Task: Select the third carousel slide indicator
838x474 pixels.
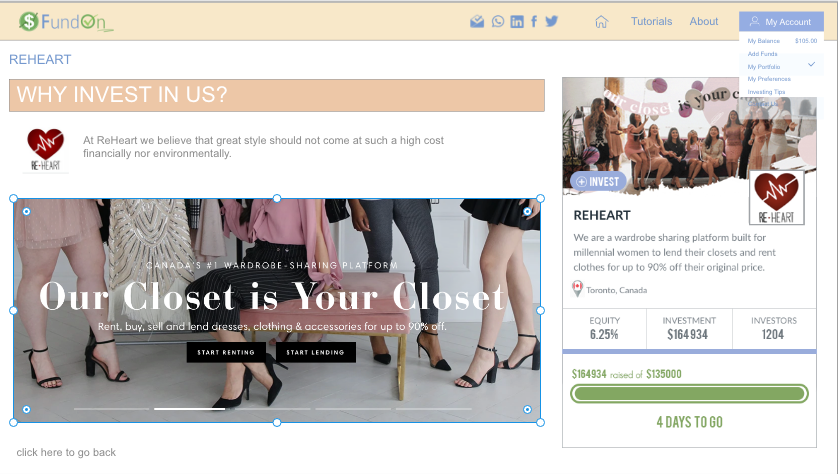Action: coord(273,409)
